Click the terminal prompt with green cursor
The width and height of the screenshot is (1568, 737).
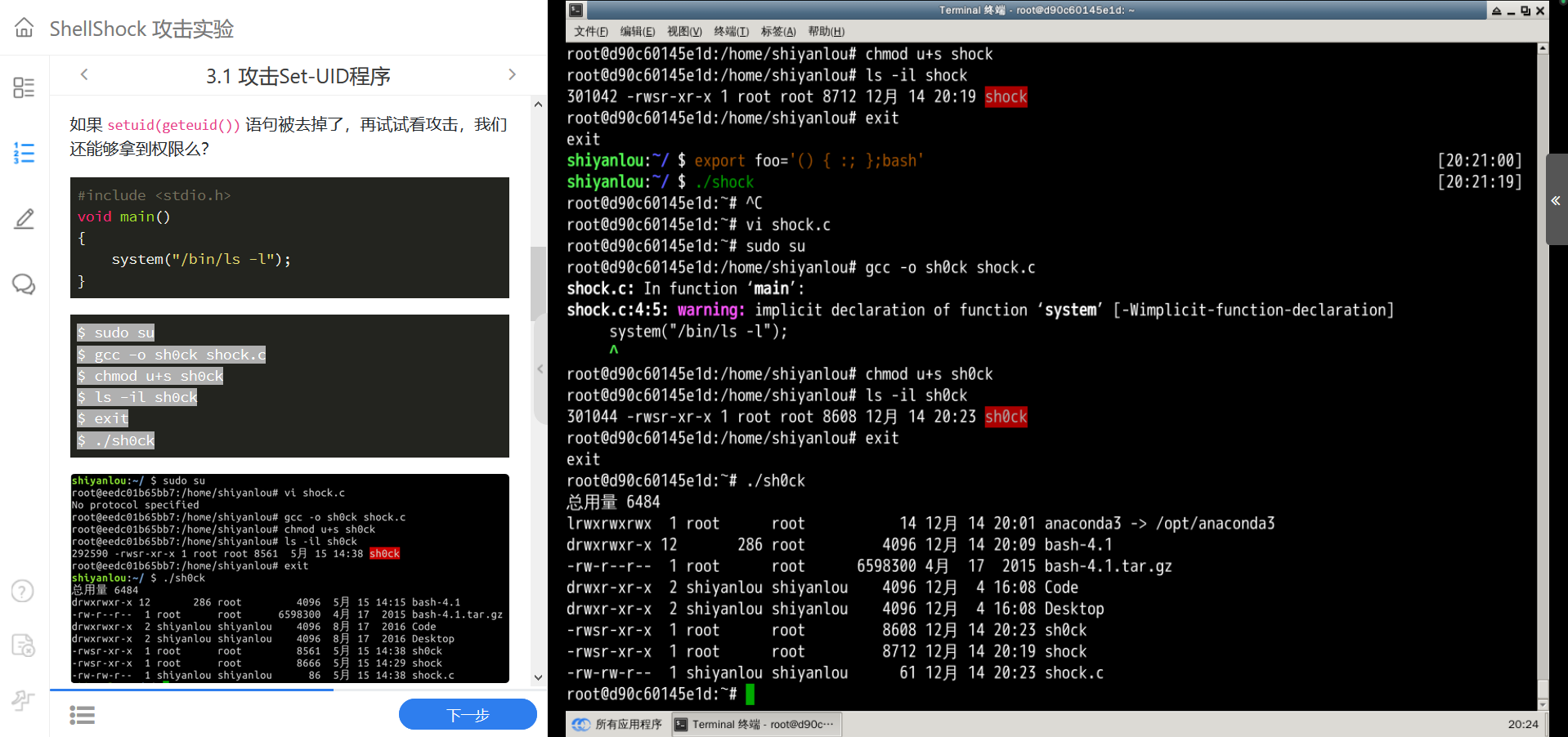point(661,694)
